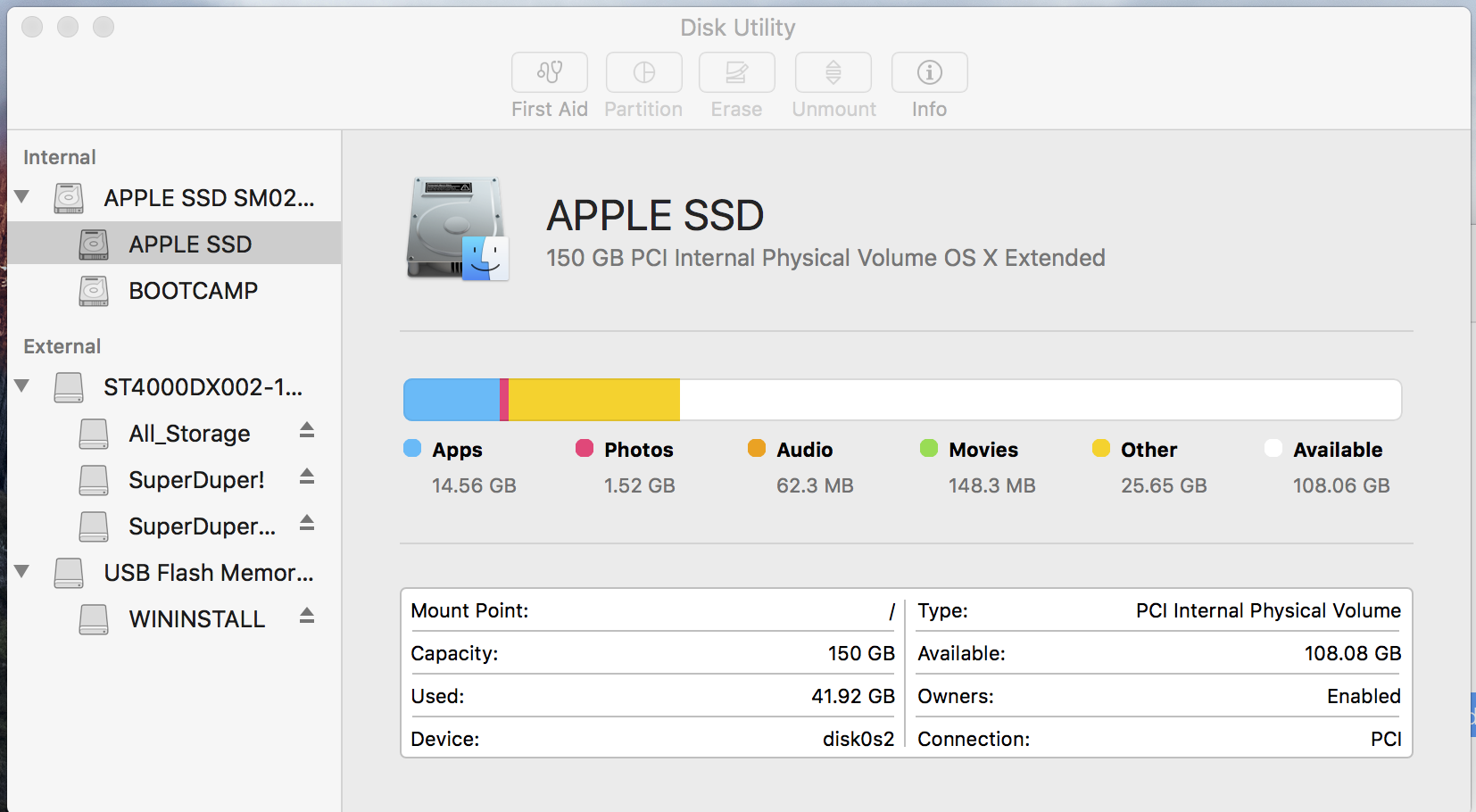Collapse the ST4000DX002 external disk
The width and height of the screenshot is (1476, 812).
(22, 385)
